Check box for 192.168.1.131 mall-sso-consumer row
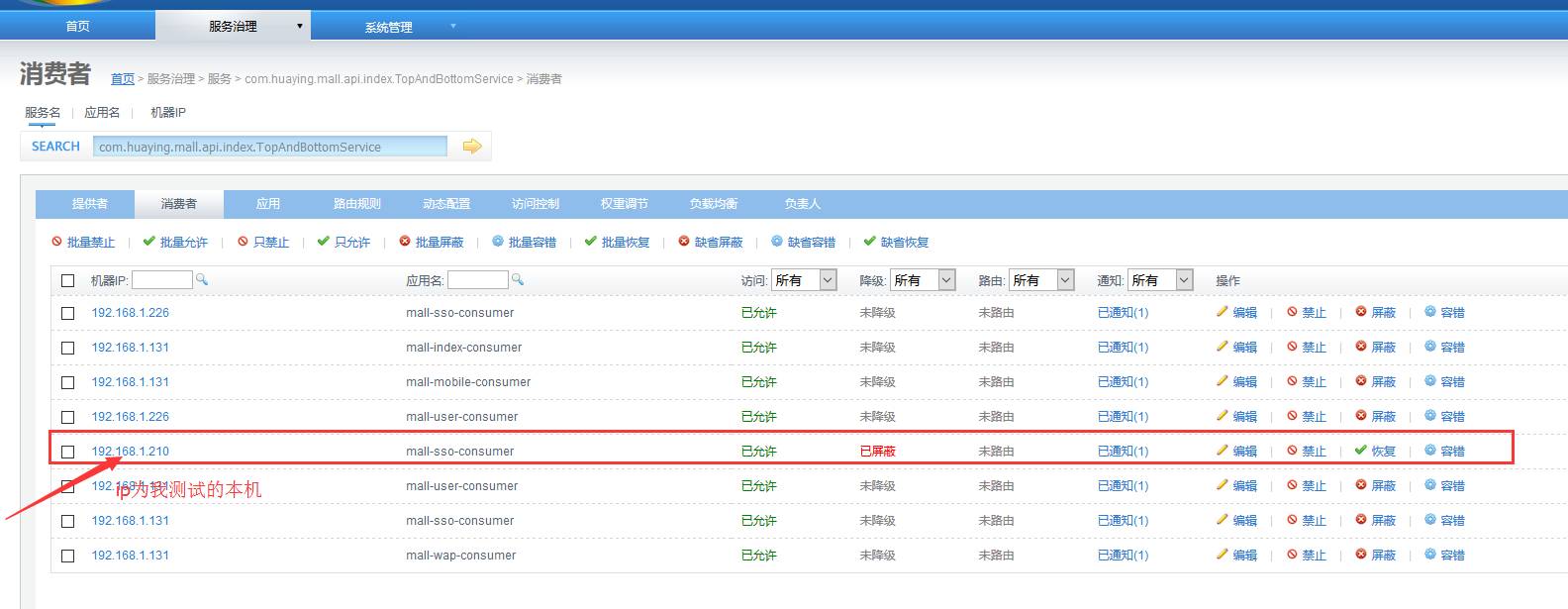The width and height of the screenshot is (1568, 609). tap(68, 521)
